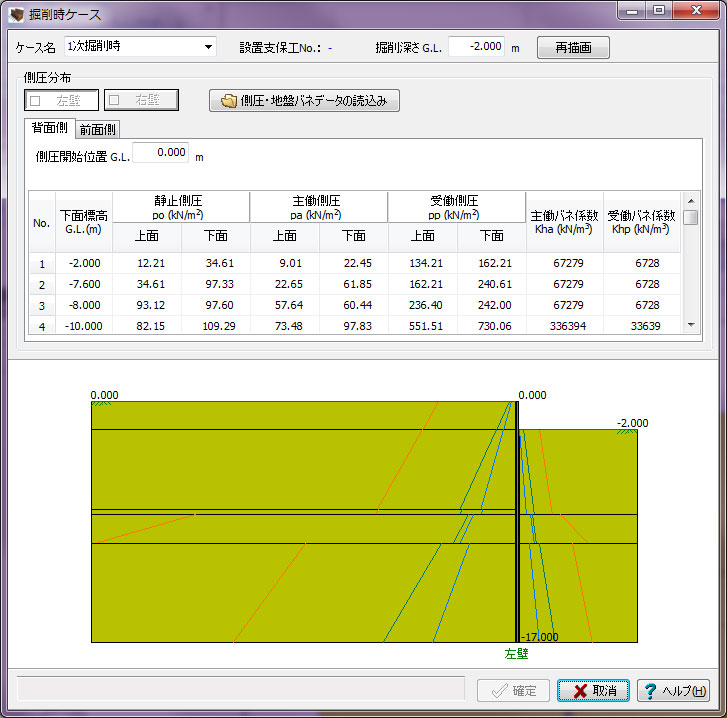Click the 受働バネ係数 Khp column header
The image size is (727, 718).
tap(642, 222)
